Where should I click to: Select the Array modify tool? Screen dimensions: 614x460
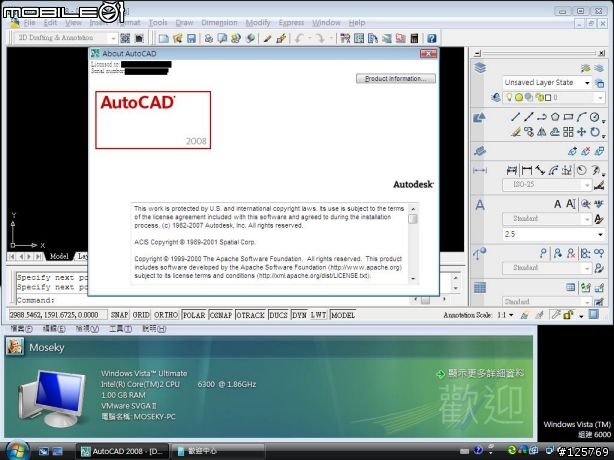point(568,132)
